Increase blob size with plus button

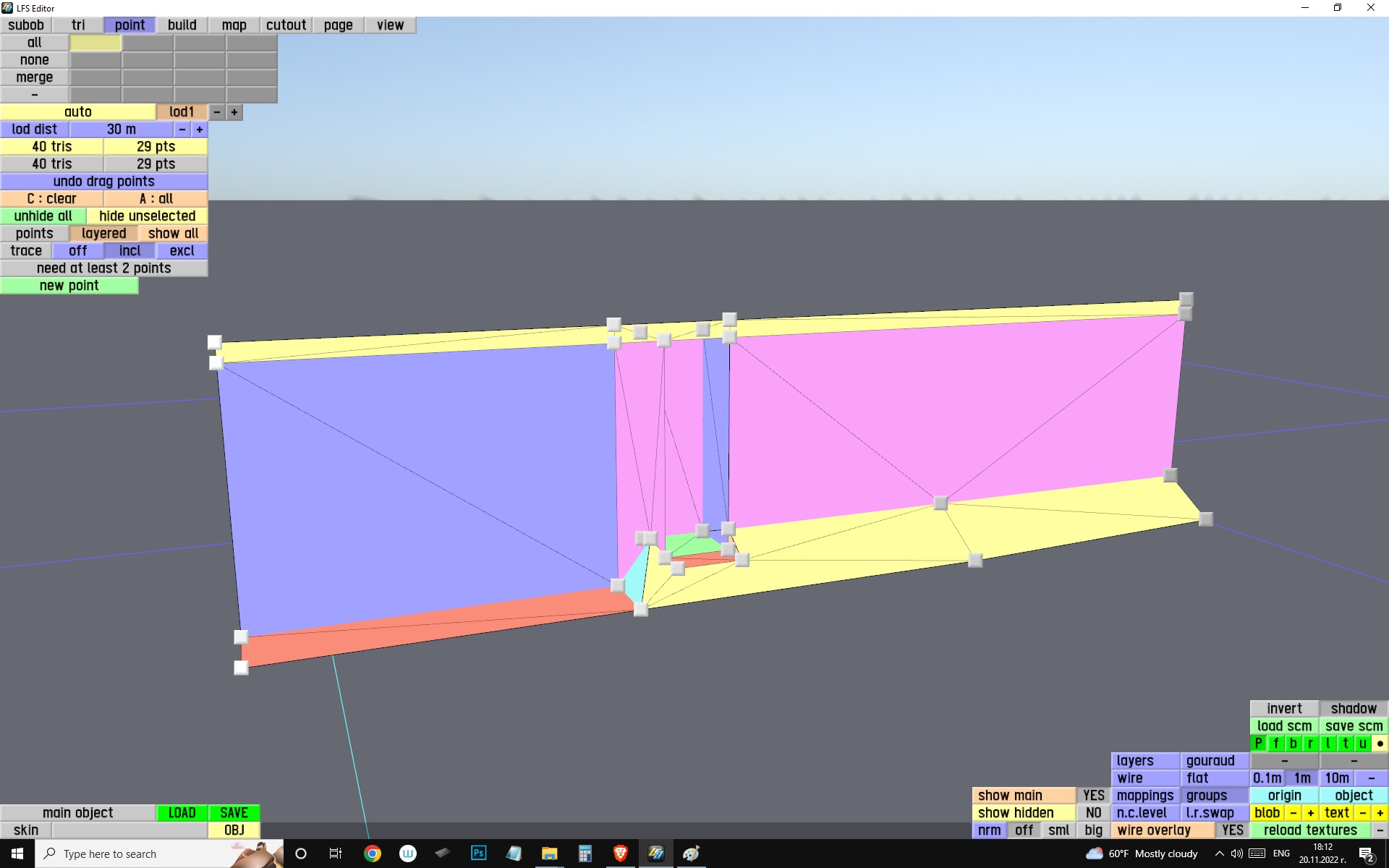coord(1310,813)
